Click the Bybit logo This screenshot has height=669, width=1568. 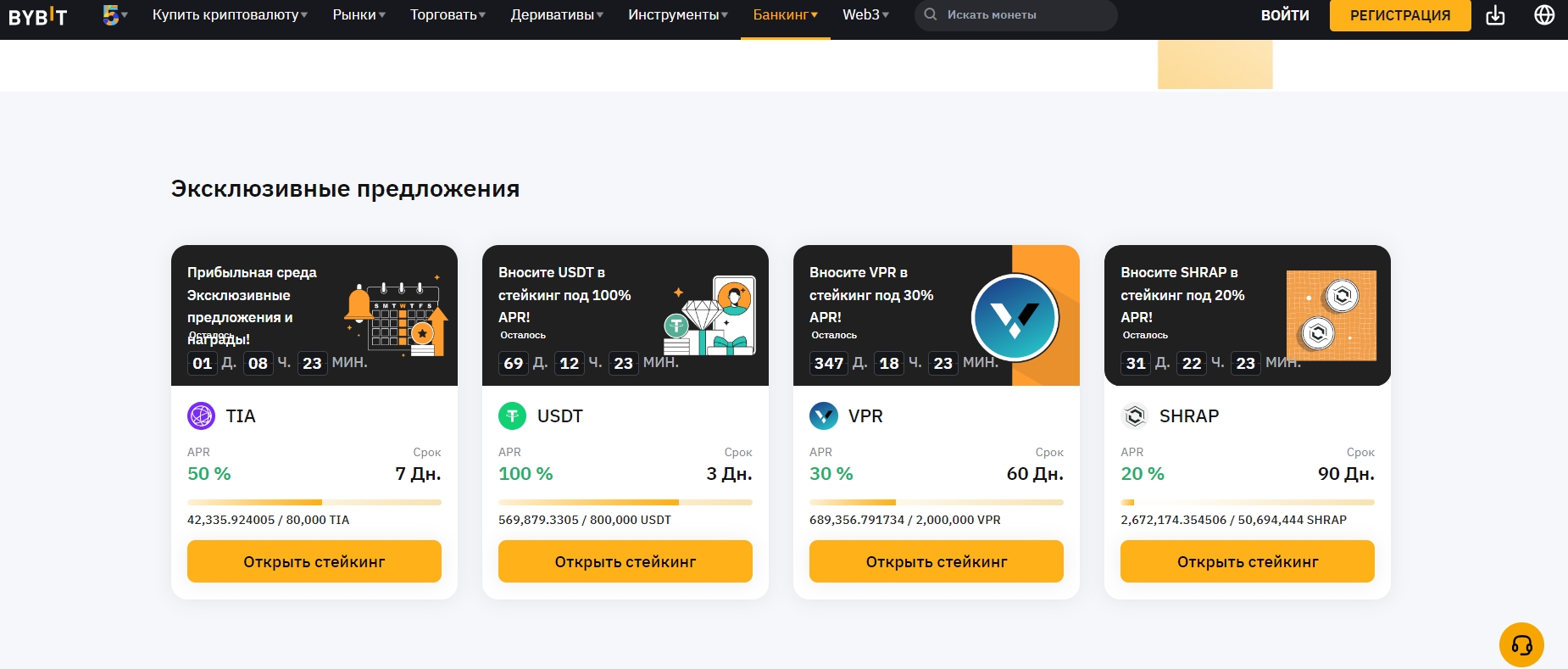38,15
